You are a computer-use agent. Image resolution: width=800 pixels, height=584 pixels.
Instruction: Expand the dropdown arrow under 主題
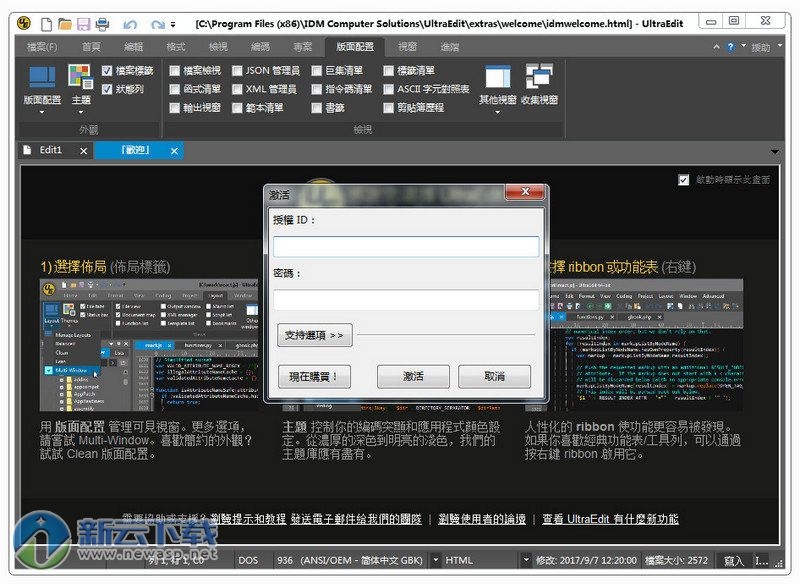click(81, 112)
